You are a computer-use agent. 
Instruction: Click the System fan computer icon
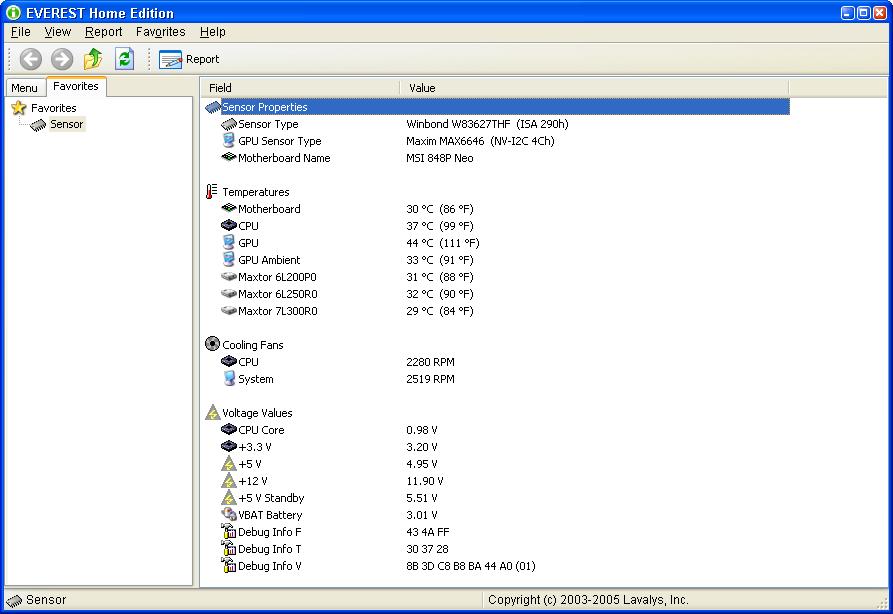pos(229,378)
